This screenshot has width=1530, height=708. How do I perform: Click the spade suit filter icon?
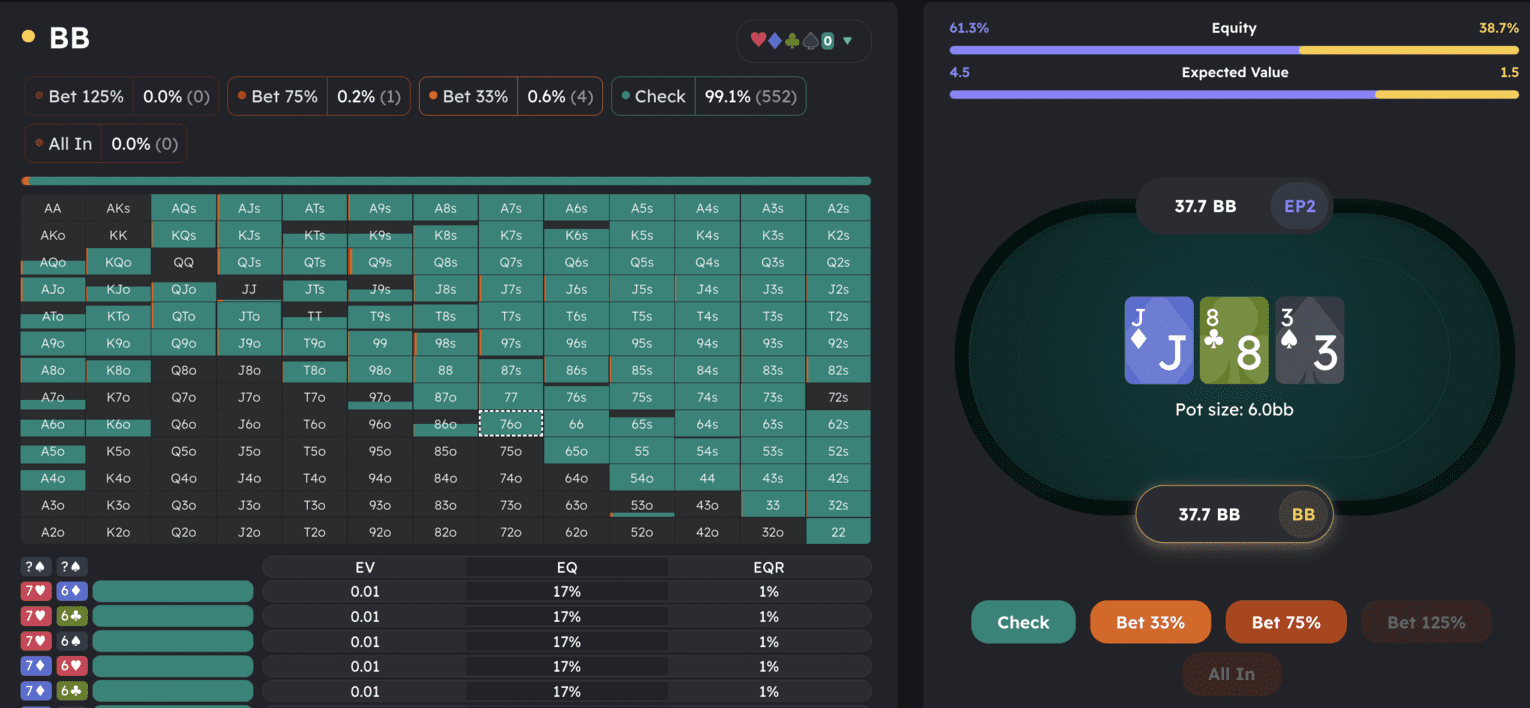809,41
